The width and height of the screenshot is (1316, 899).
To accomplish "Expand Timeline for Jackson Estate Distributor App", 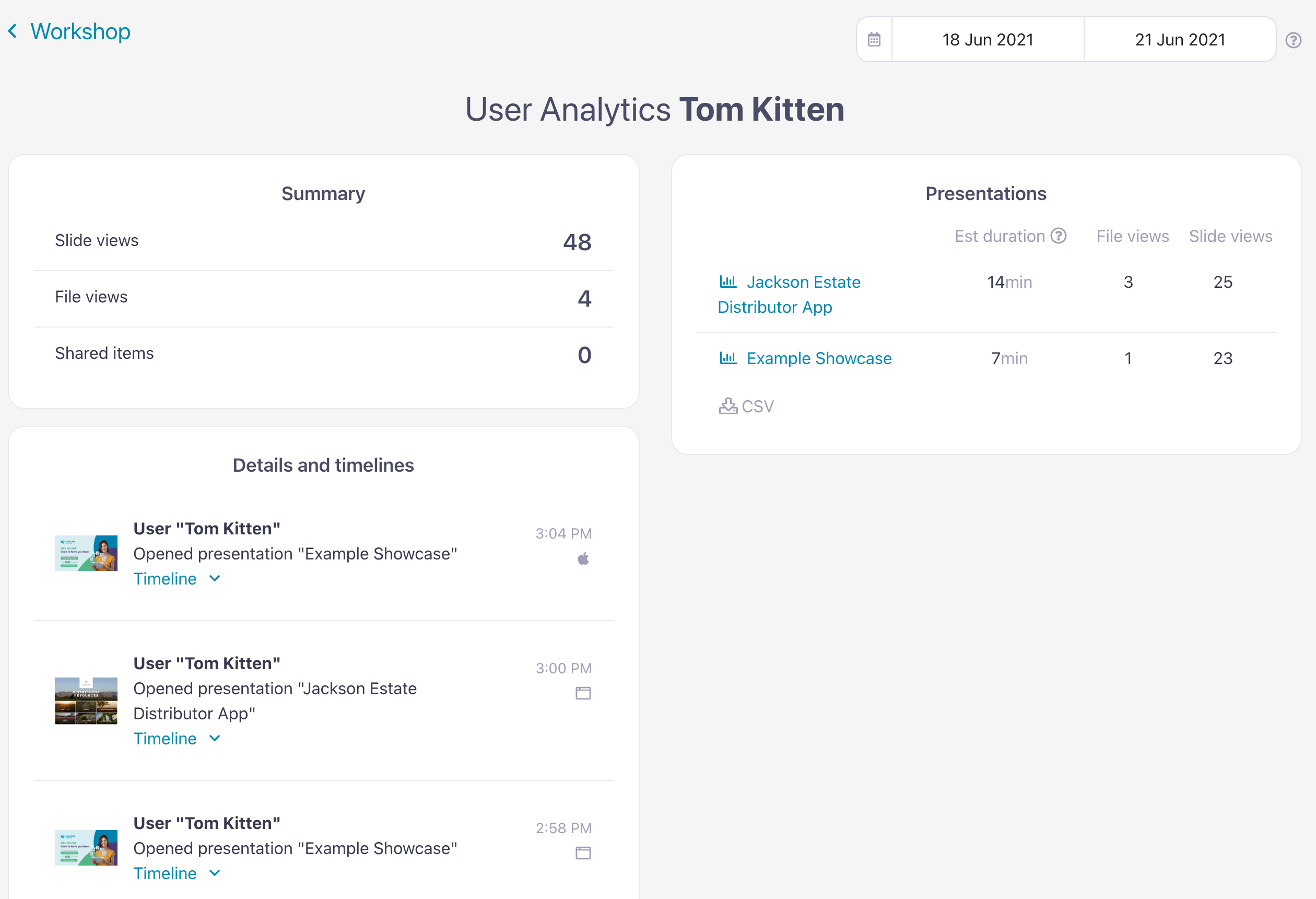I will pyautogui.click(x=177, y=739).
